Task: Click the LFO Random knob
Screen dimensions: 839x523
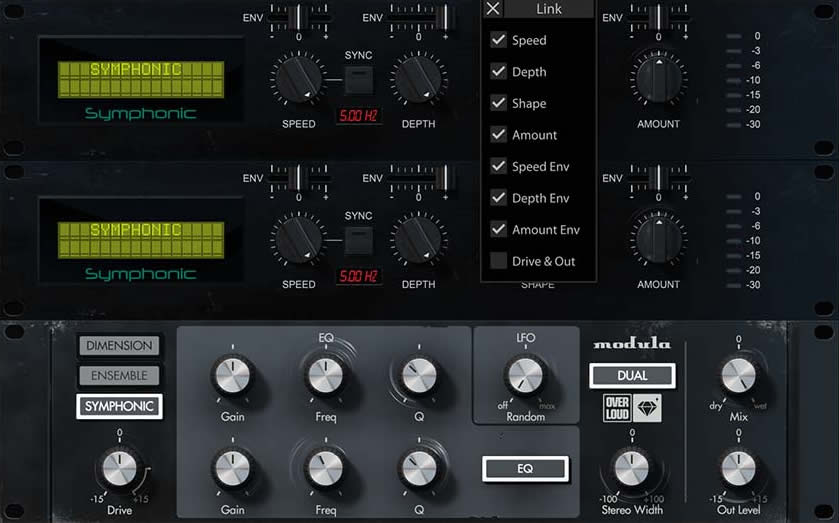Action: tap(525, 376)
